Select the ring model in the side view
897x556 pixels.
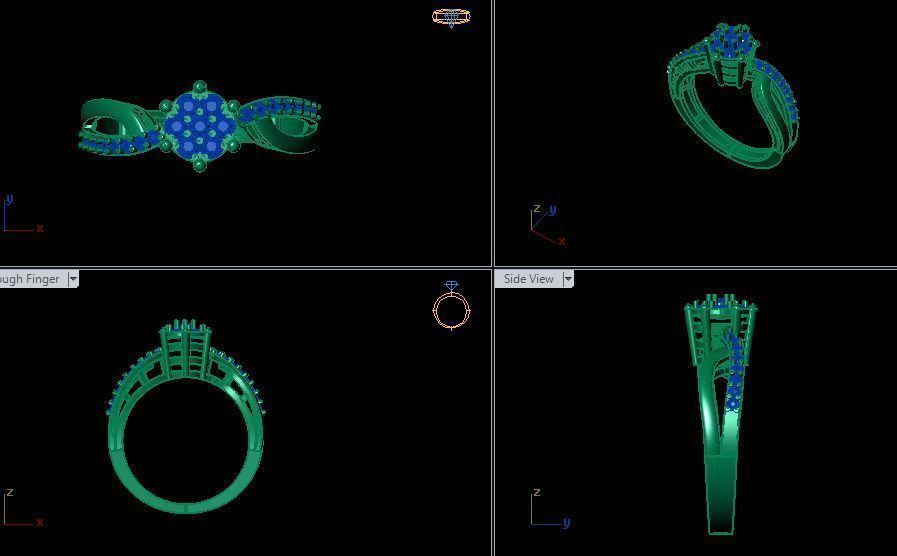coord(721,415)
